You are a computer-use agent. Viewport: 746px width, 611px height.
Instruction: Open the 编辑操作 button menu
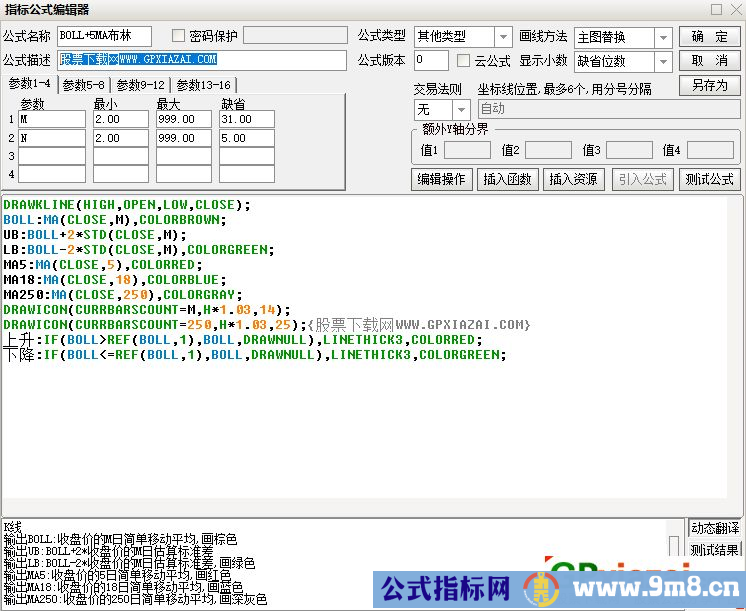click(x=442, y=179)
